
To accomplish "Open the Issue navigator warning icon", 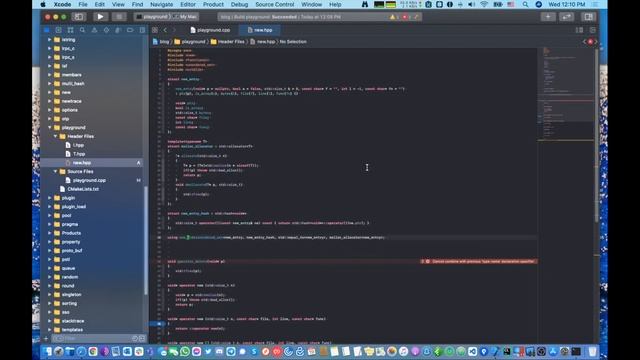I will 94,30.
